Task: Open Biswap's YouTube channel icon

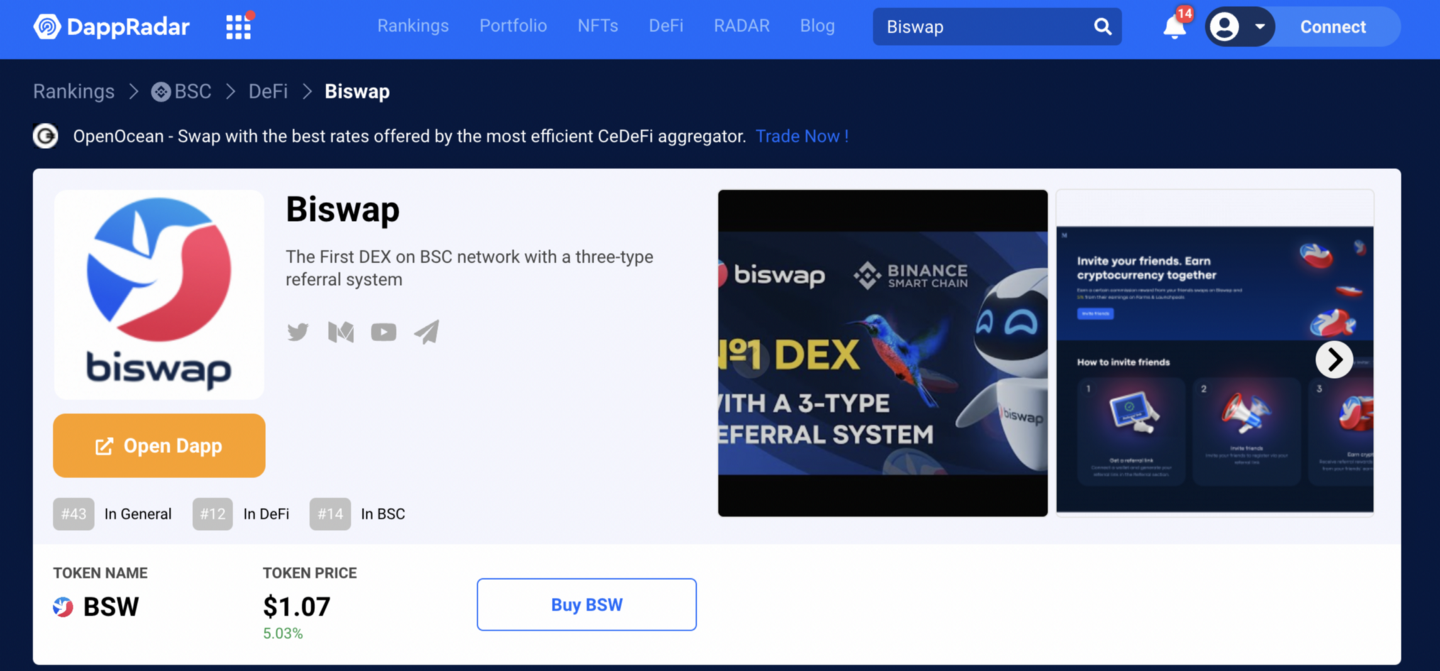Action: click(x=384, y=332)
